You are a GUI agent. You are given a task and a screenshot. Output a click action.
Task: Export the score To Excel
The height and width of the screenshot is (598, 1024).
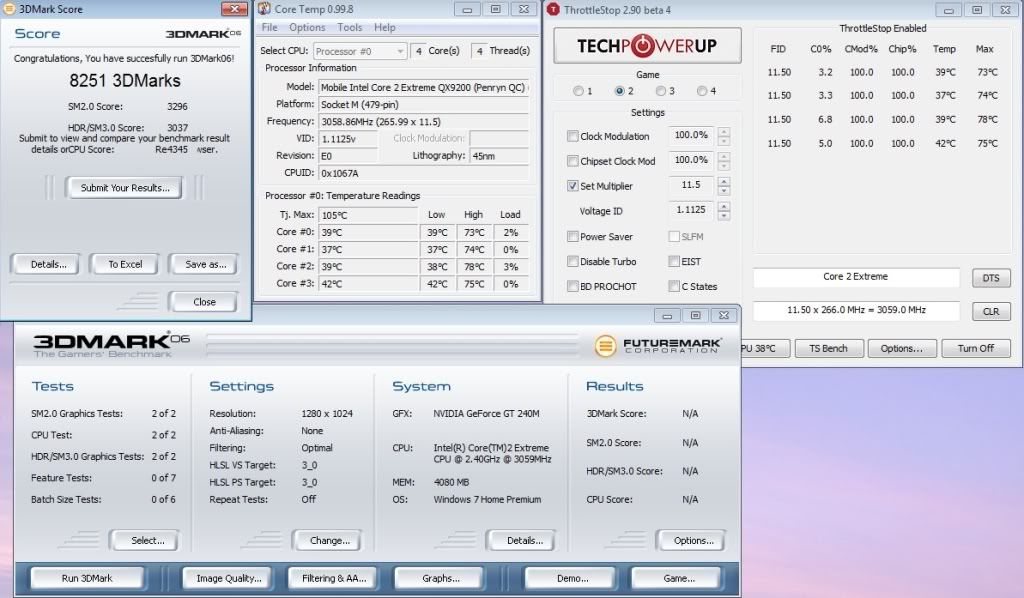125,264
